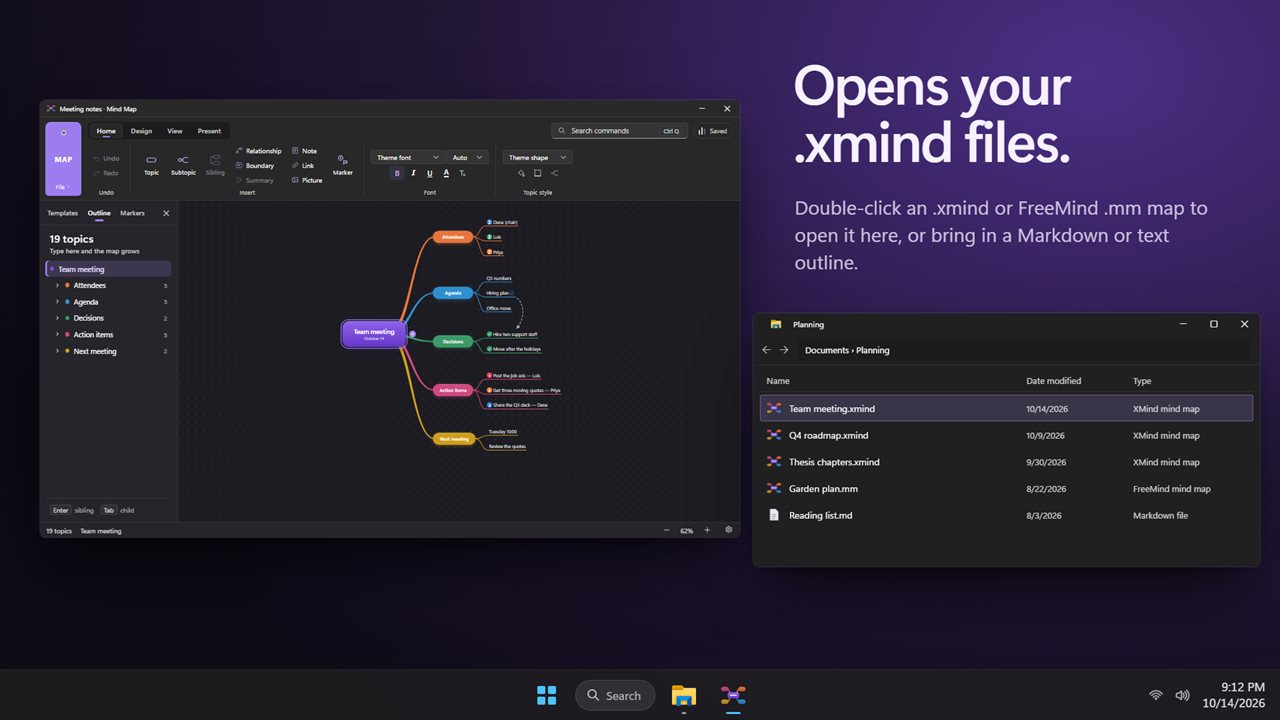Insert a new Topic from the ribbon
This screenshot has height=720, width=1280.
coord(151,164)
